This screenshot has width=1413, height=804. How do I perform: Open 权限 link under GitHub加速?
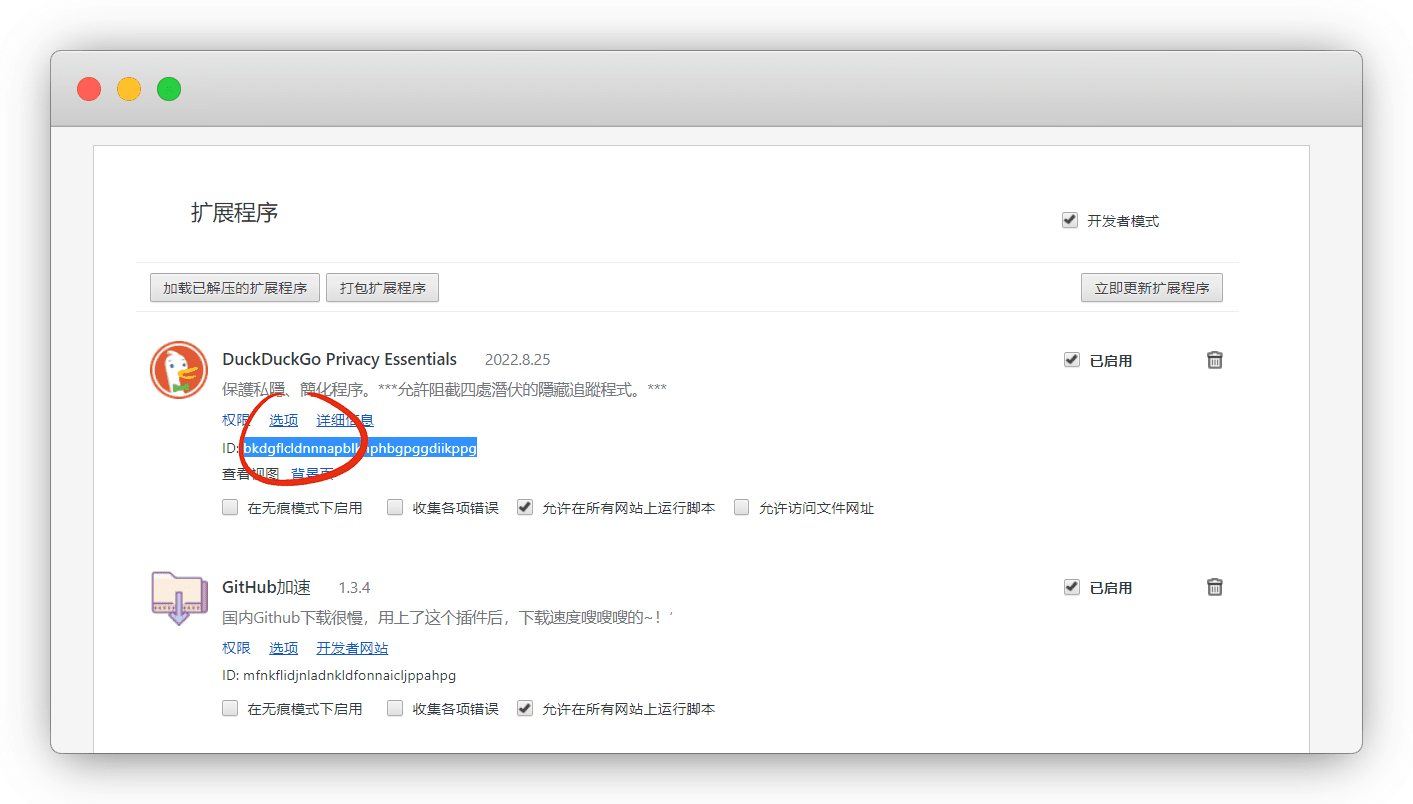[x=236, y=648]
